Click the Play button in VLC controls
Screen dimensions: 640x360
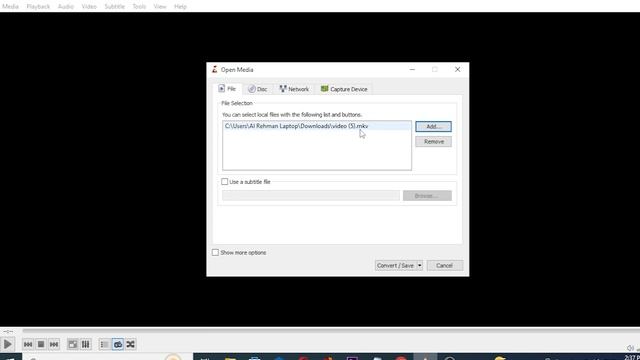pyautogui.click(x=7, y=344)
